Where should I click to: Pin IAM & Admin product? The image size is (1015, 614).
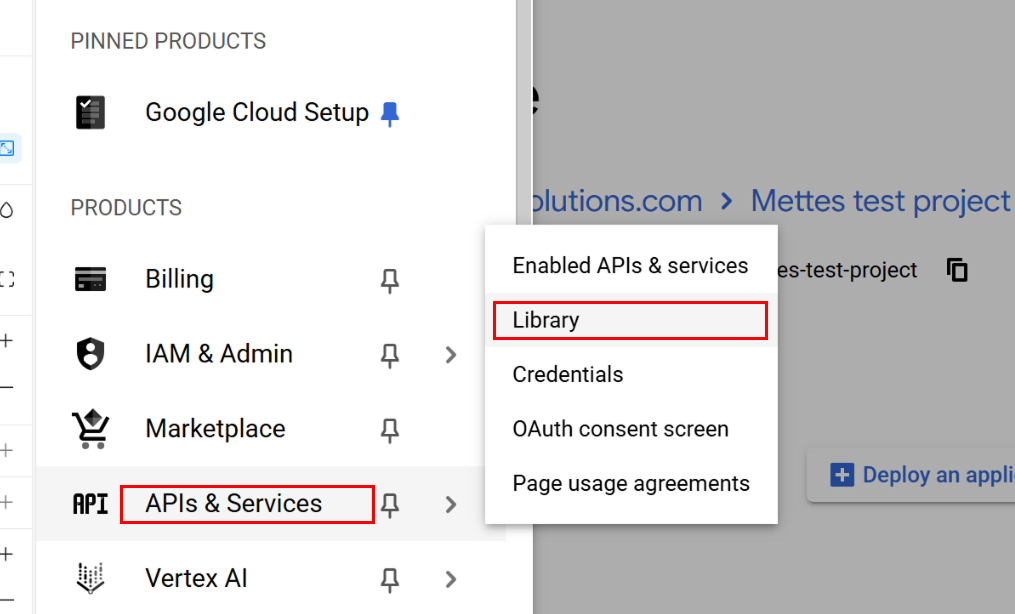coord(390,356)
